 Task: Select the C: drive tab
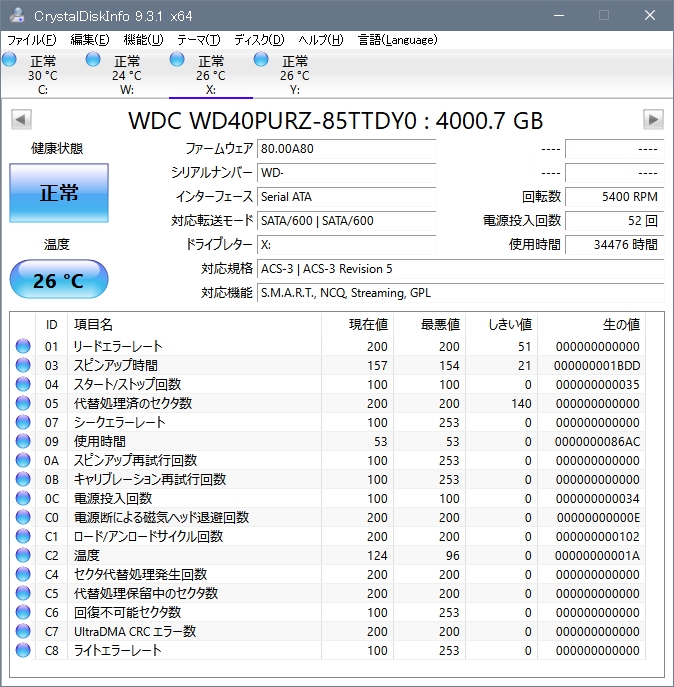(43, 74)
